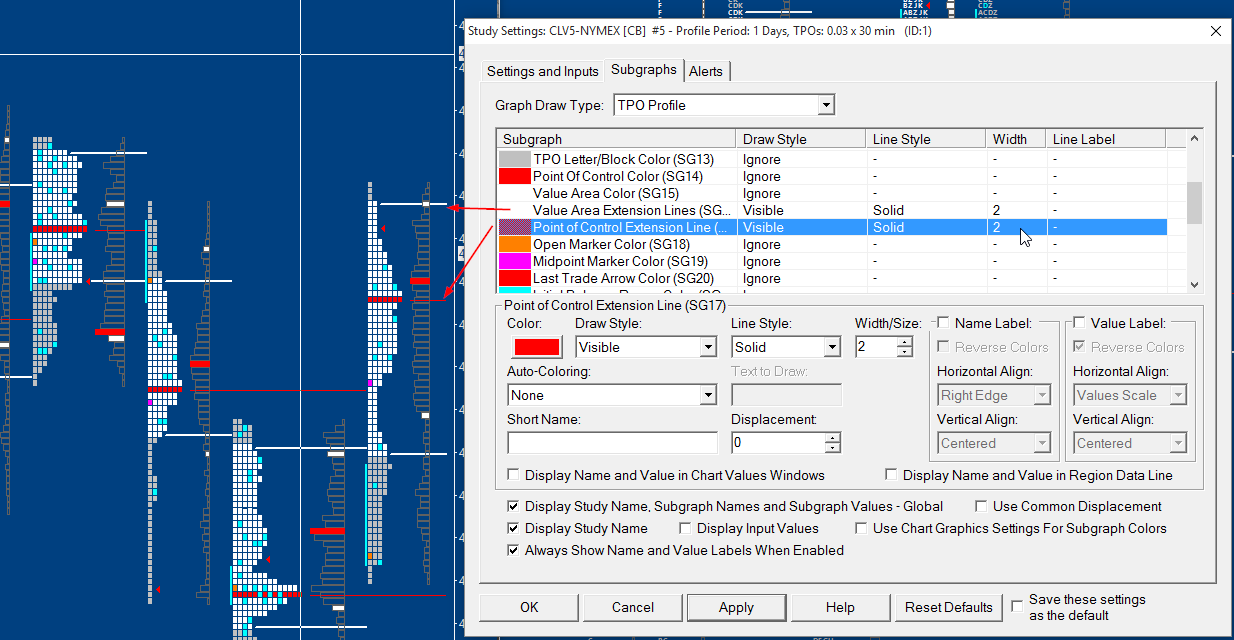Open the red Color button for SG17
Screen dimensions: 1234x640
coord(536,347)
